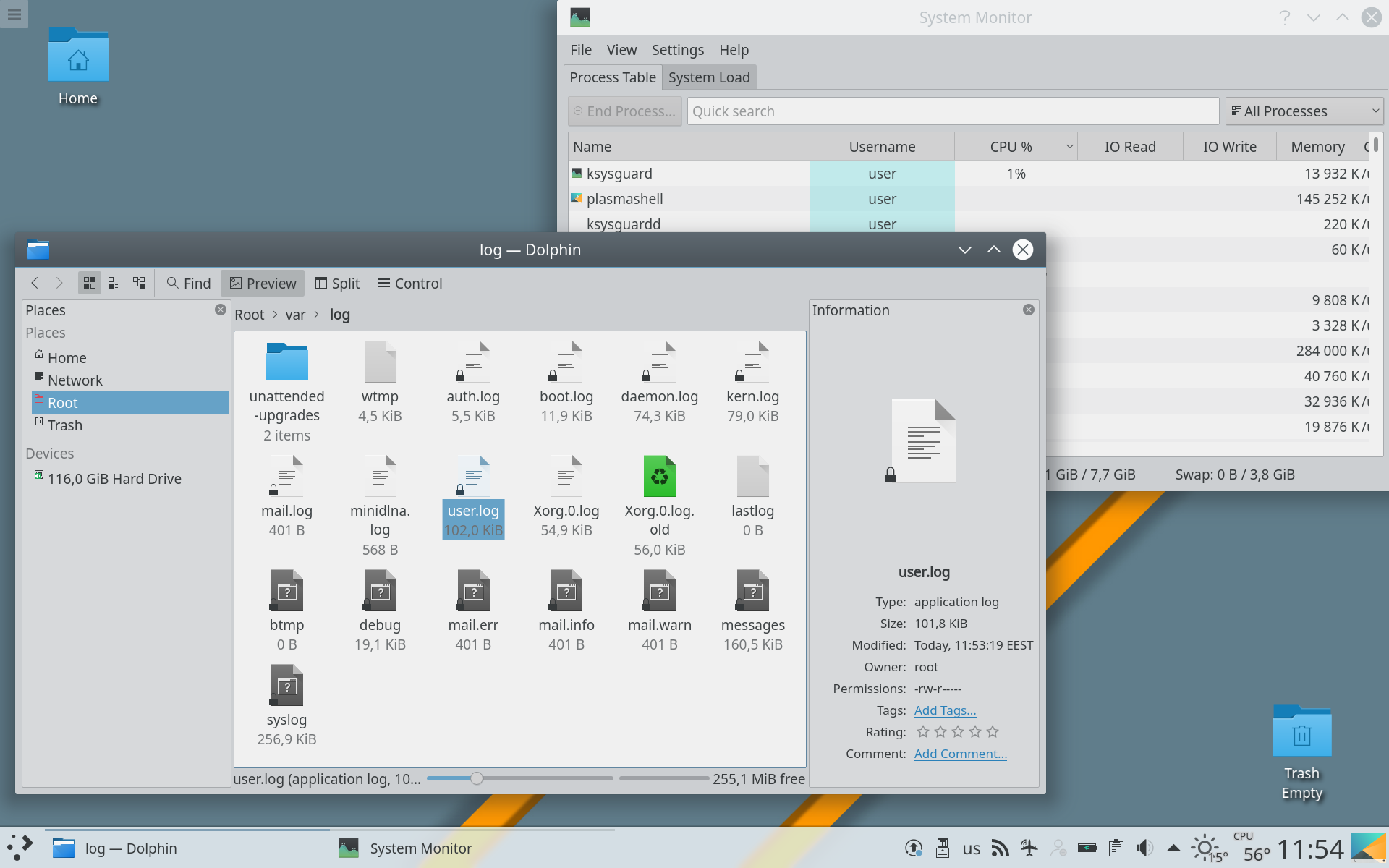The width and height of the screenshot is (1389, 868).
Task: Open Settings menu in System Monitor
Action: pos(677,50)
